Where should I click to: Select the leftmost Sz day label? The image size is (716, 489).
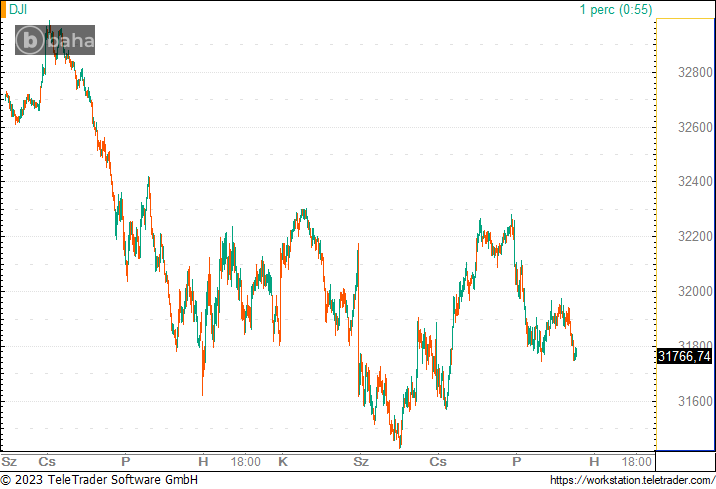[x=9, y=462]
